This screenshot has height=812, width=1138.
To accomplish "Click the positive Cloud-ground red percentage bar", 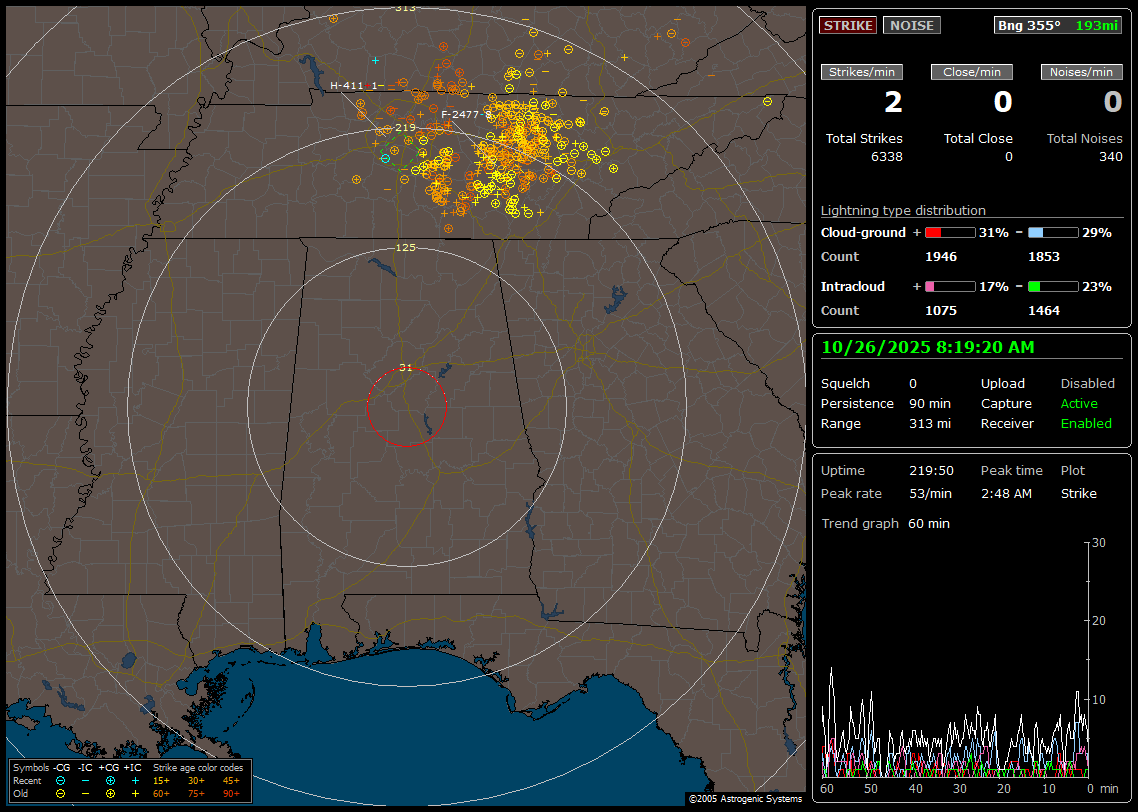I will click(949, 232).
